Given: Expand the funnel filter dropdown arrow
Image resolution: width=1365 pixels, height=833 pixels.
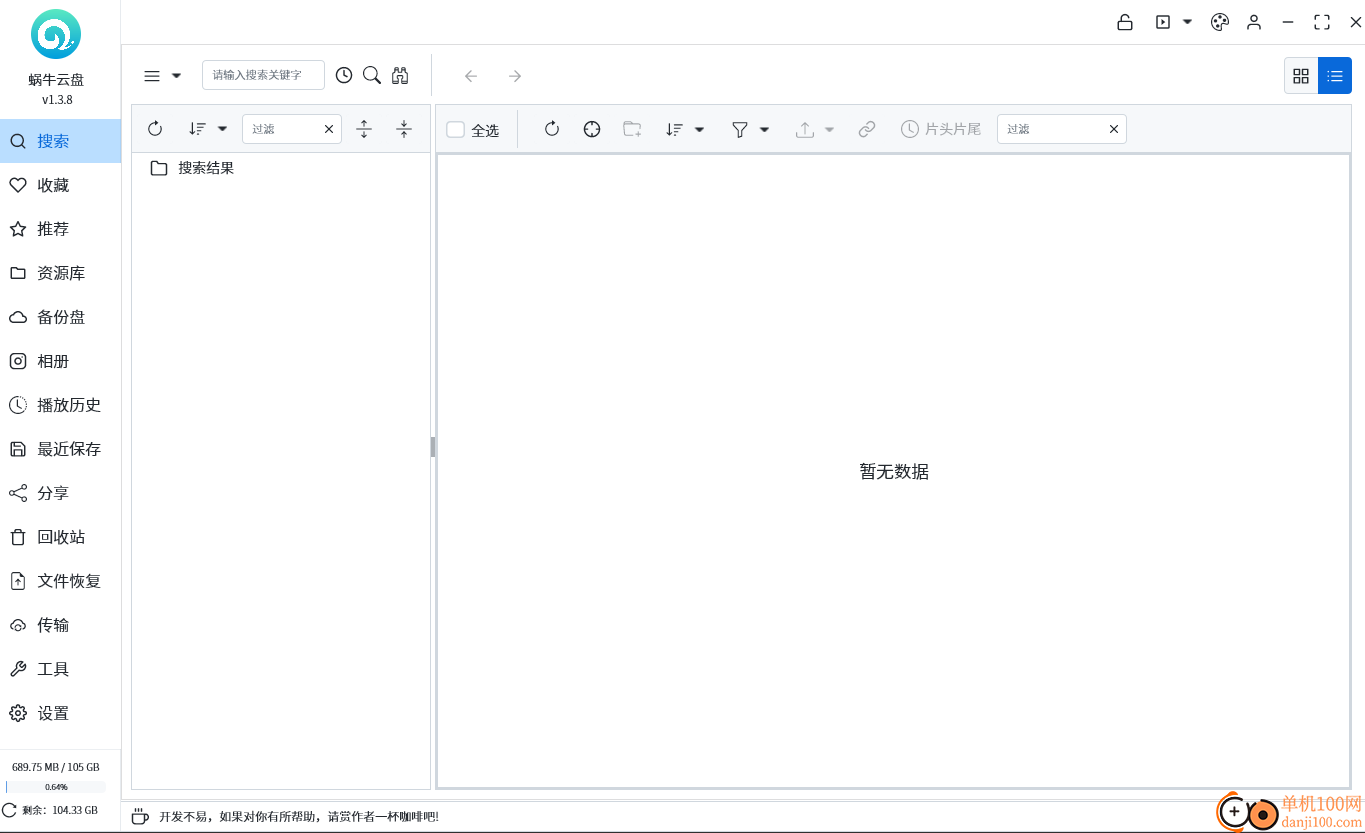Looking at the screenshot, I should pos(765,129).
